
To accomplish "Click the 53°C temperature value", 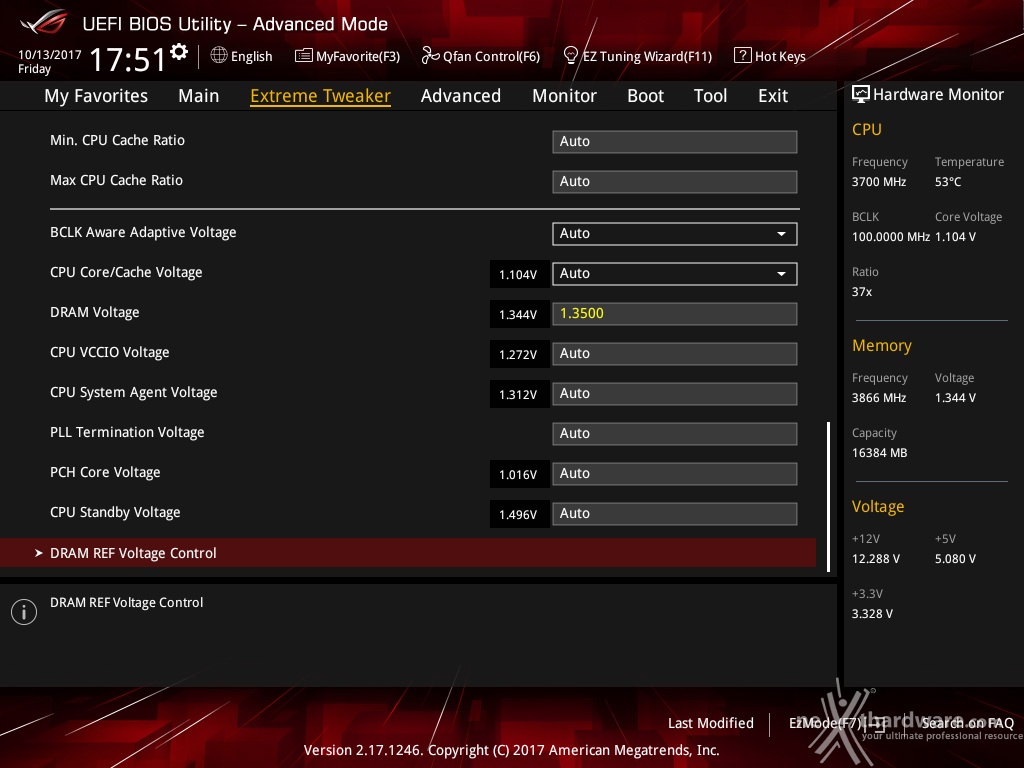I will pos(948,182).
